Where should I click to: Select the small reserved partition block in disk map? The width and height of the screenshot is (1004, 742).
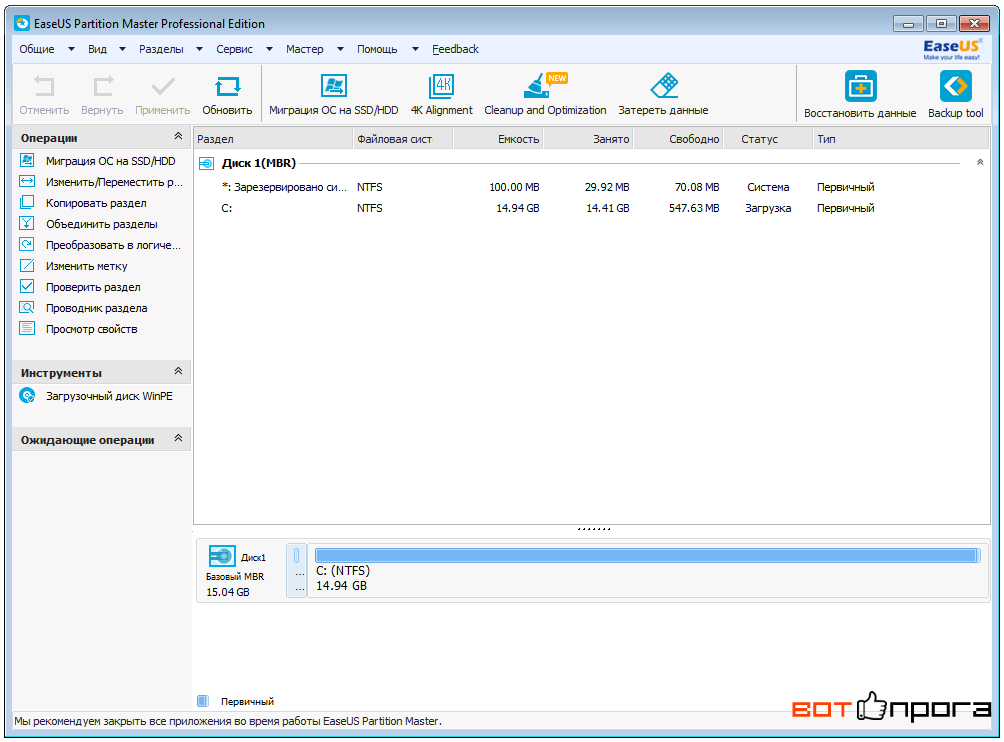tap(296, 571)
